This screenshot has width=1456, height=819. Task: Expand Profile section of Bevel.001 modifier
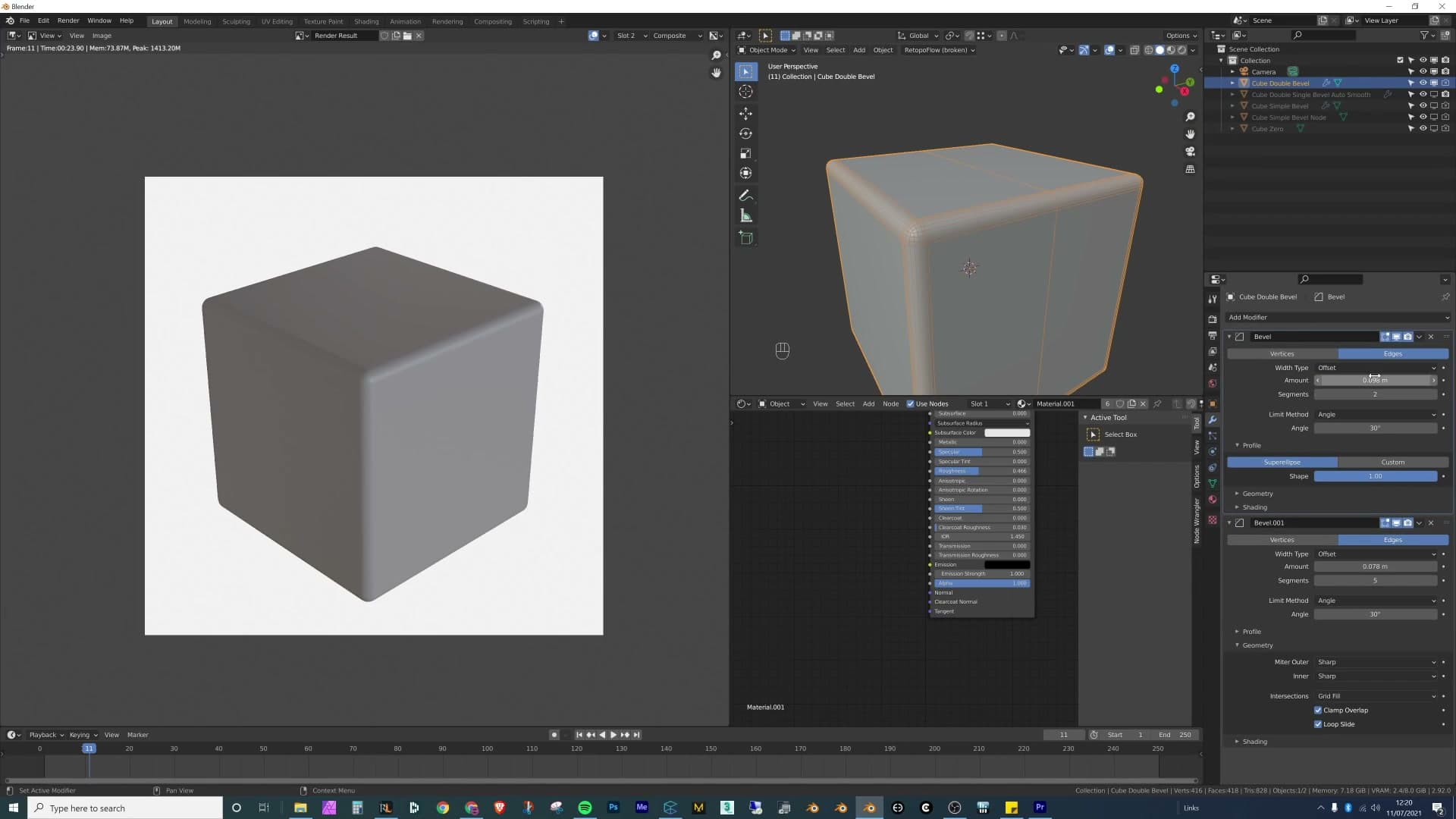(x=1251, y=632)
